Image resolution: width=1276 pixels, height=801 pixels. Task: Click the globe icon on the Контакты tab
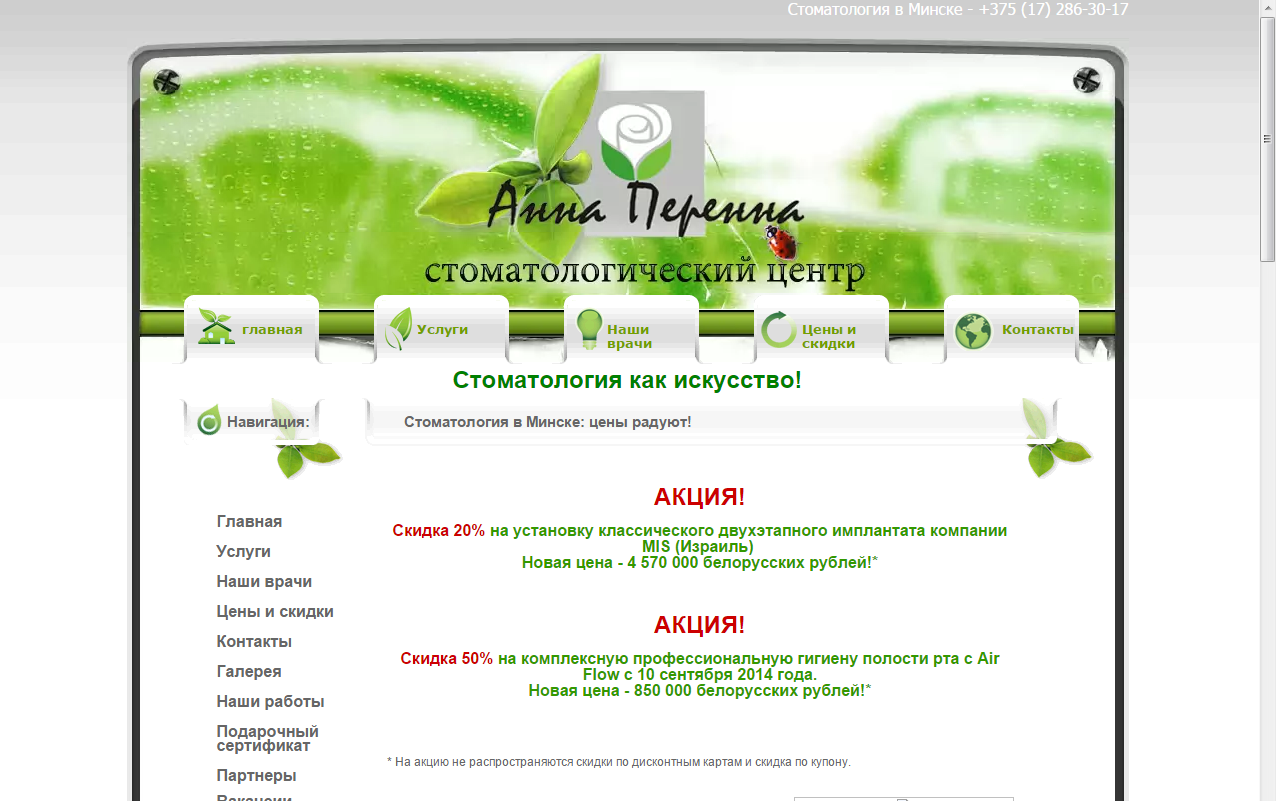coord(973,331)
